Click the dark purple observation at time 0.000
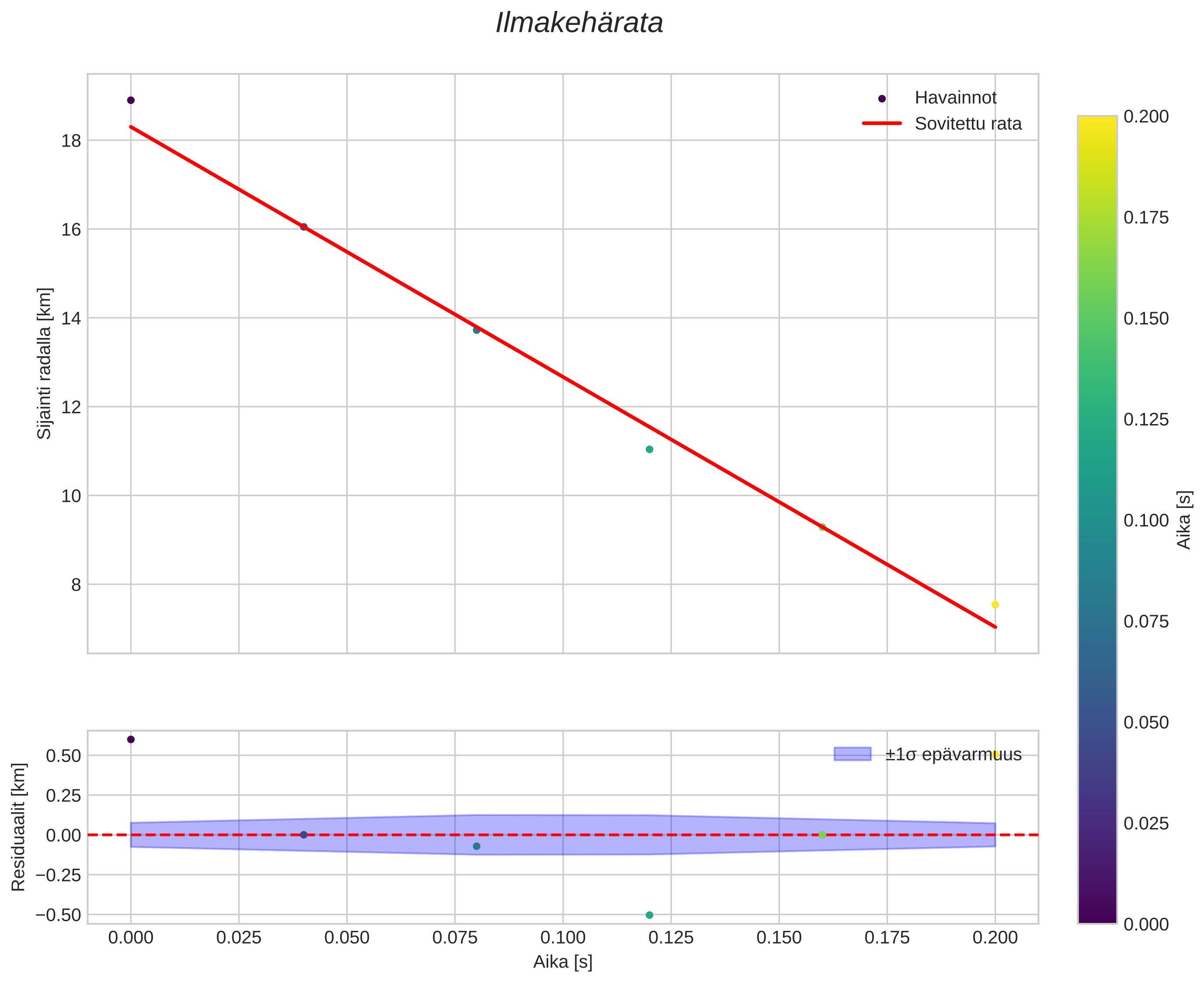 coord(131,100)
